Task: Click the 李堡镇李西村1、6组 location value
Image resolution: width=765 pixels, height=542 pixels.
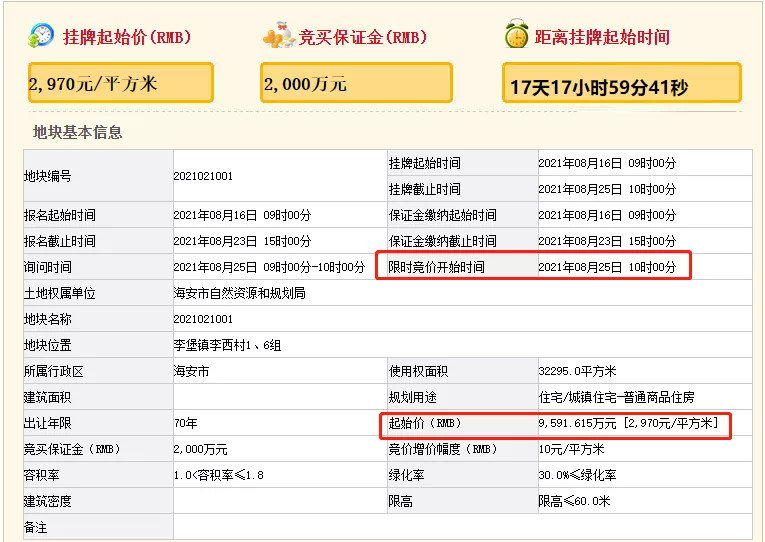Action: click(227, 345)
